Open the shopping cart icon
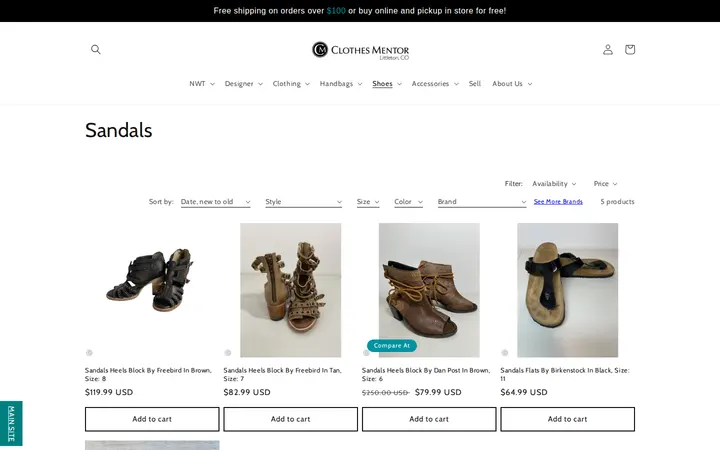Screen dimensions: 720x450 click(630, 49)
